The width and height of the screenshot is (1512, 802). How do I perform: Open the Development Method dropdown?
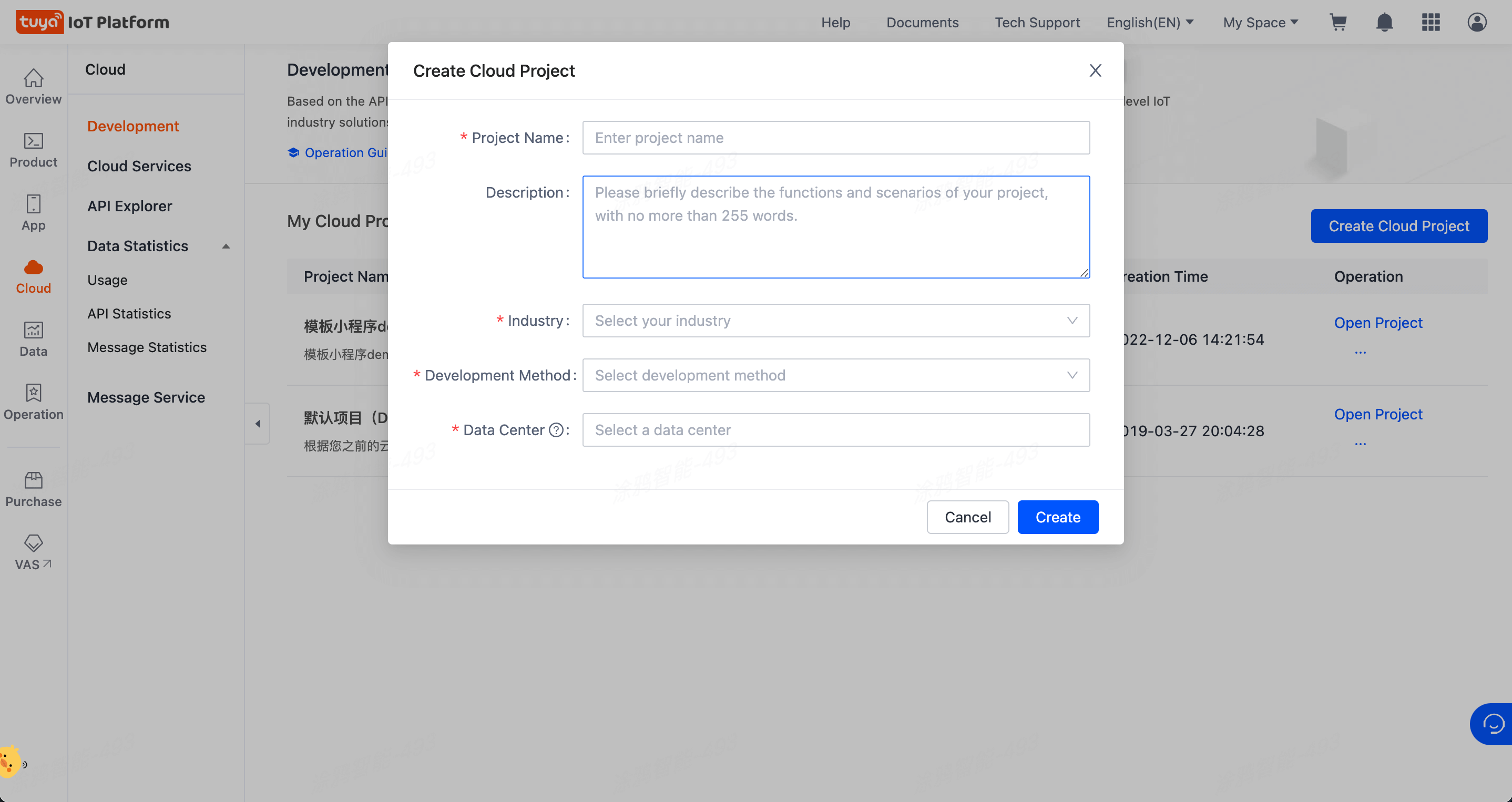[835, 375]
